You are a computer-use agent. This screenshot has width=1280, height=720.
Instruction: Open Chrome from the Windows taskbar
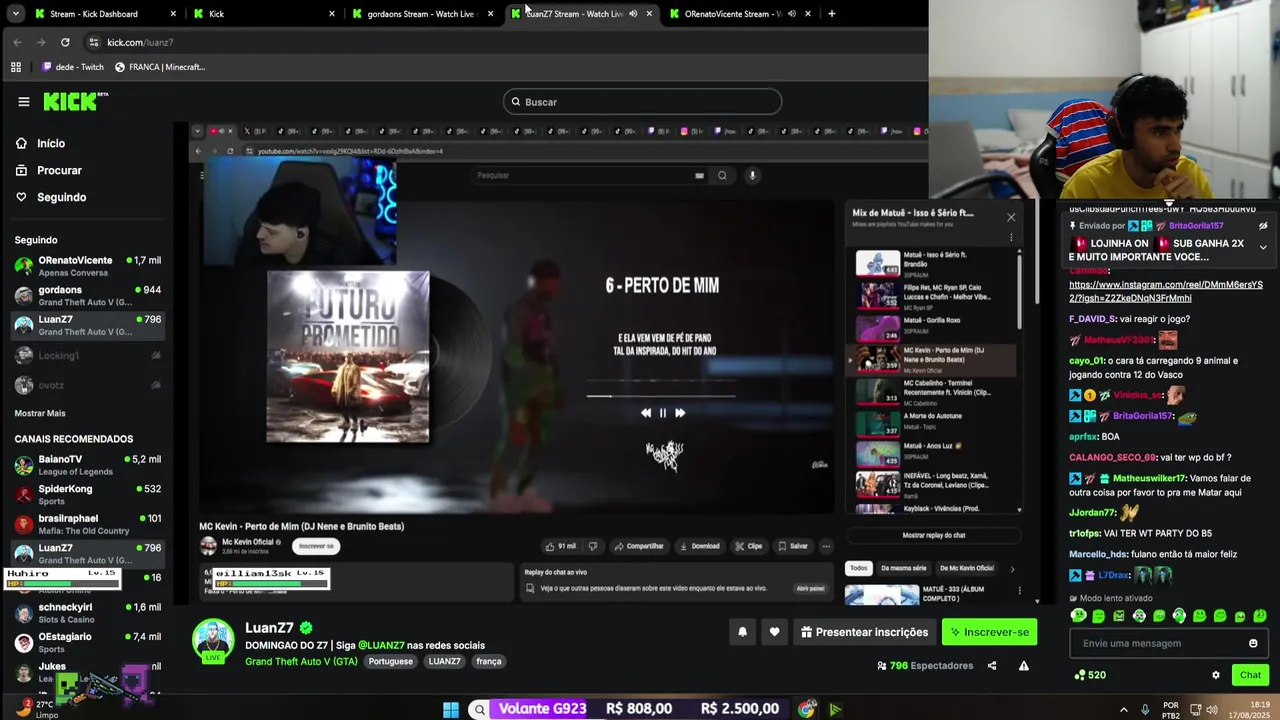pos(807,710)
